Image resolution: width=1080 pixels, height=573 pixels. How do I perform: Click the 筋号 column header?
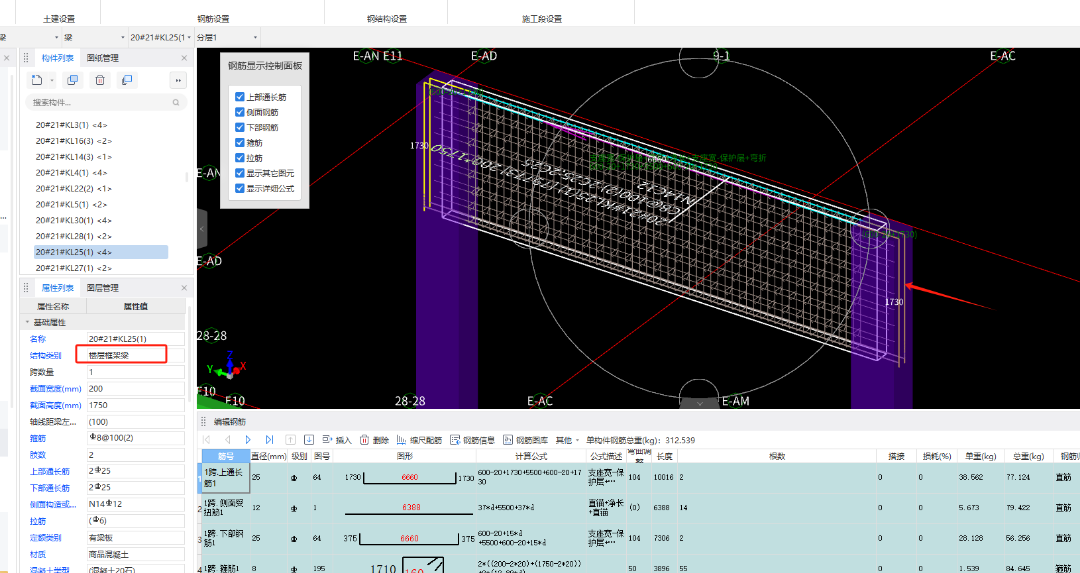(226, 456)
